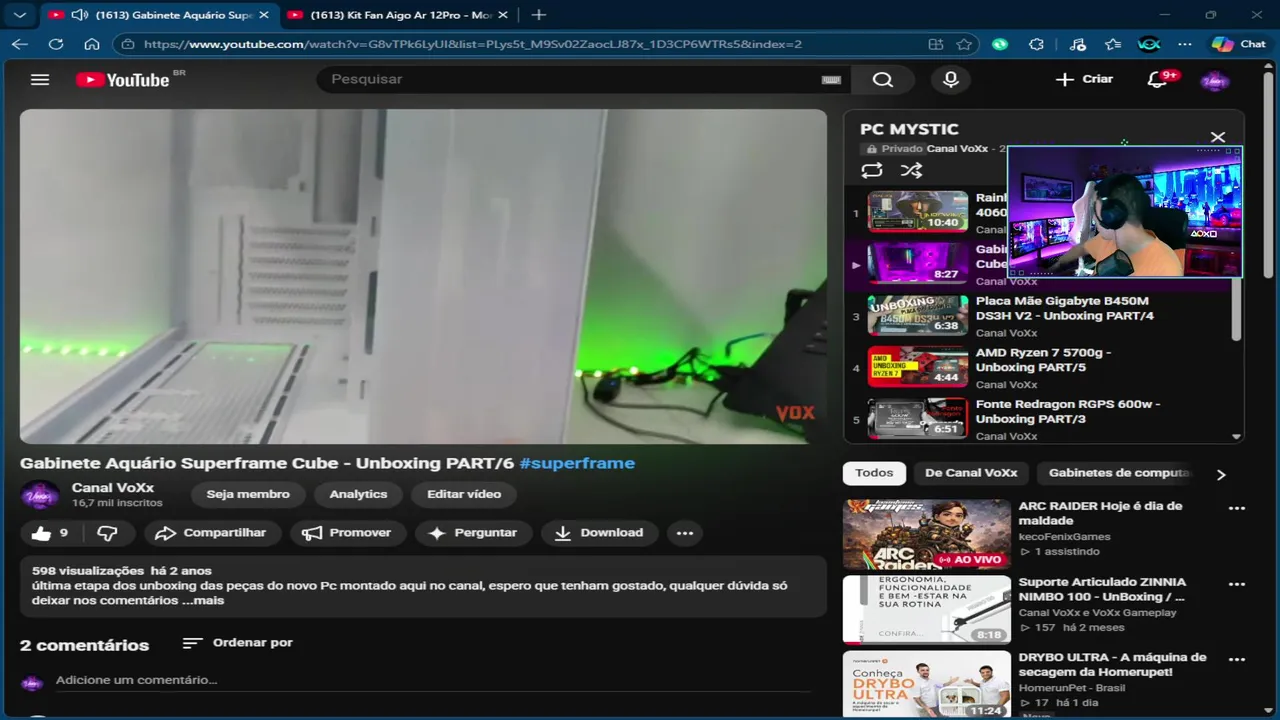Reload the page
Screen dimensions: 1280x720
pos(56,44)
